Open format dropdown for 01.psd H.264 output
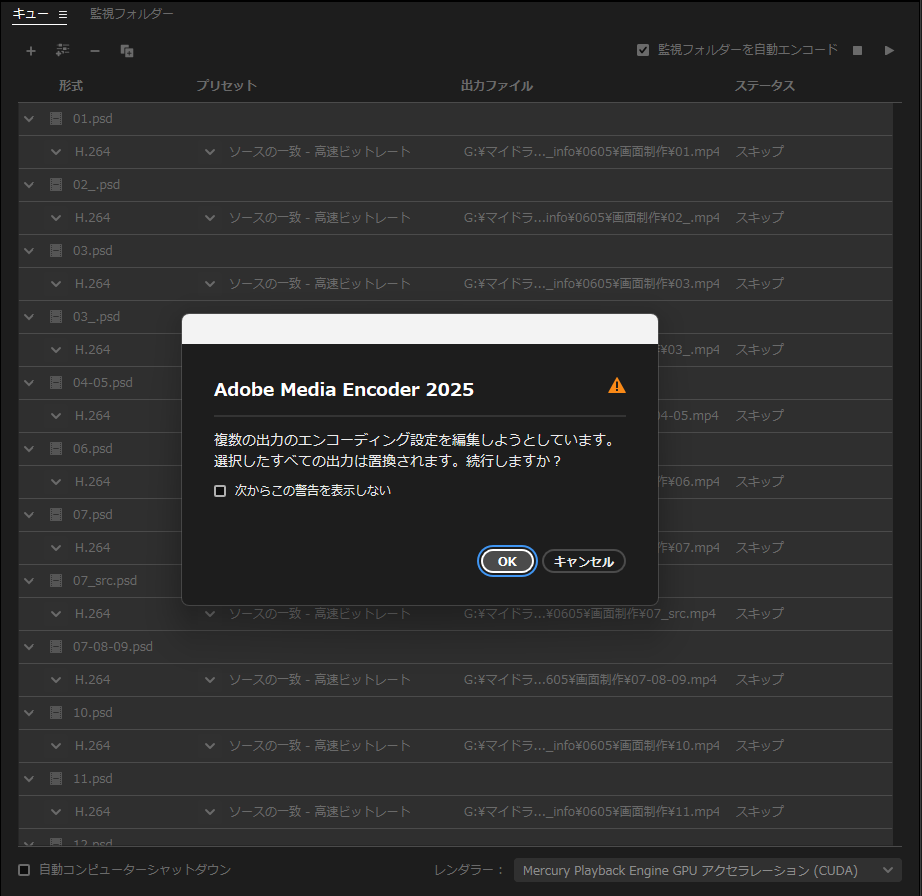The width and height of the screenshot is (922, 896). tap(56, 152)
